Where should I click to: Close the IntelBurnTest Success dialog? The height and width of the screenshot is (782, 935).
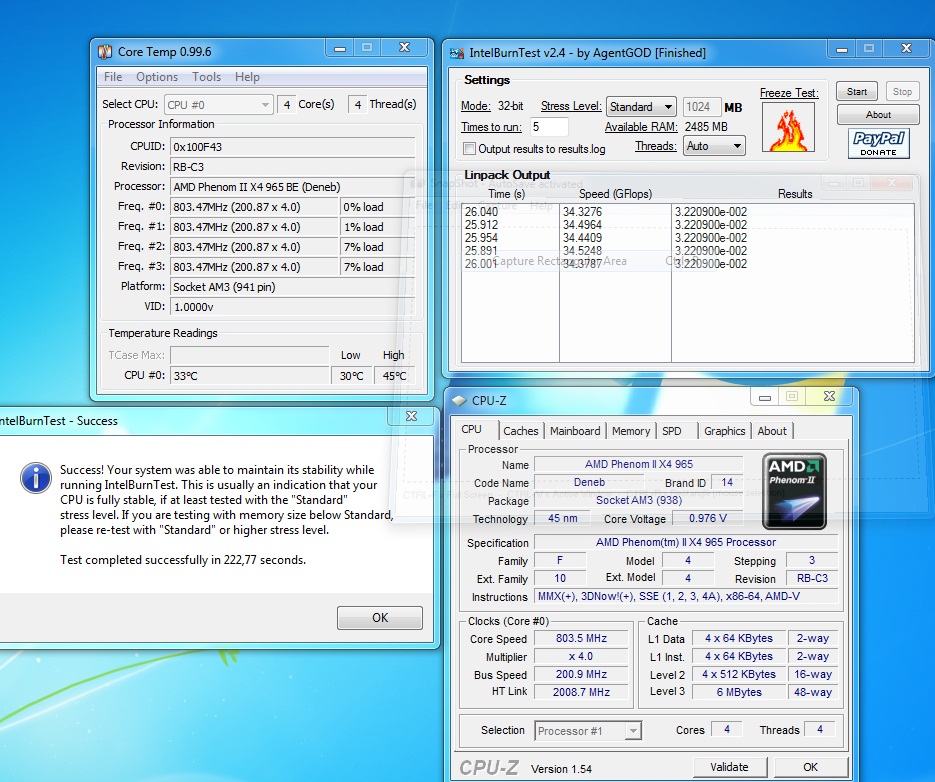tap(411, 416)
